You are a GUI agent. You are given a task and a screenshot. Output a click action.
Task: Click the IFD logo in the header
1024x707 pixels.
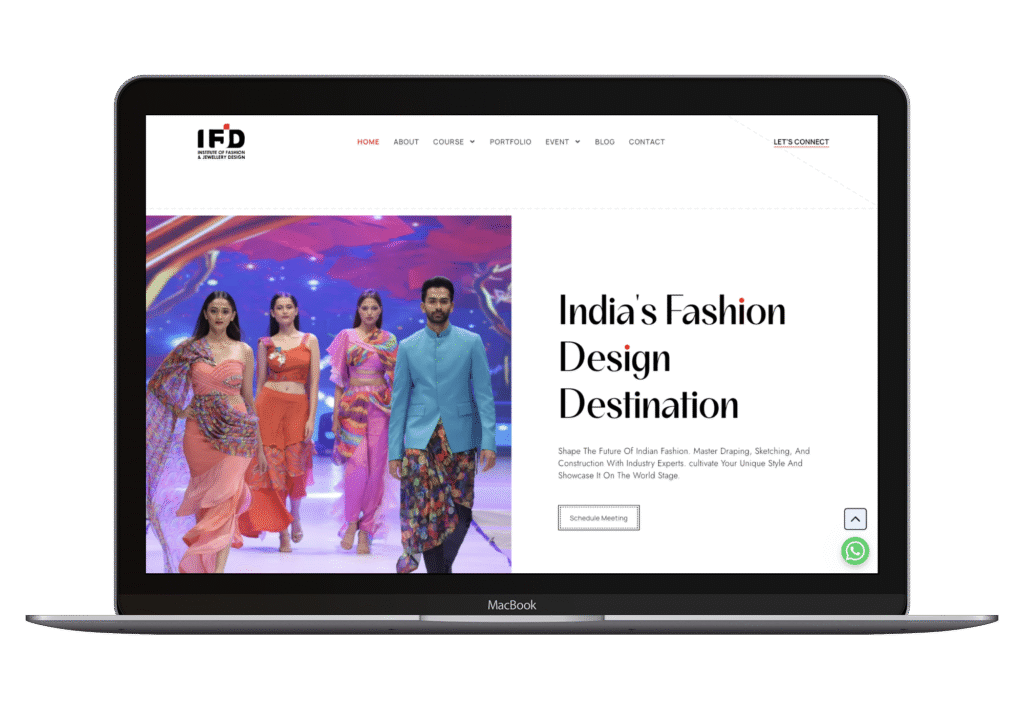[x=221, y=142]
